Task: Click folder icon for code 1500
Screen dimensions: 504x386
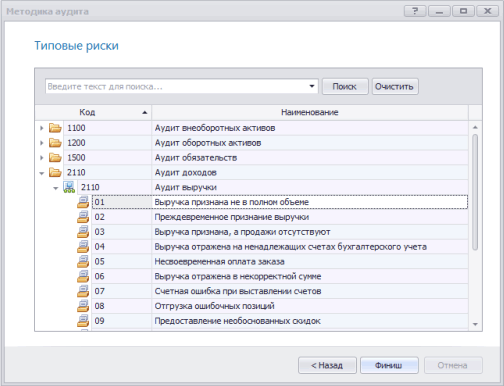Action: 55,157
